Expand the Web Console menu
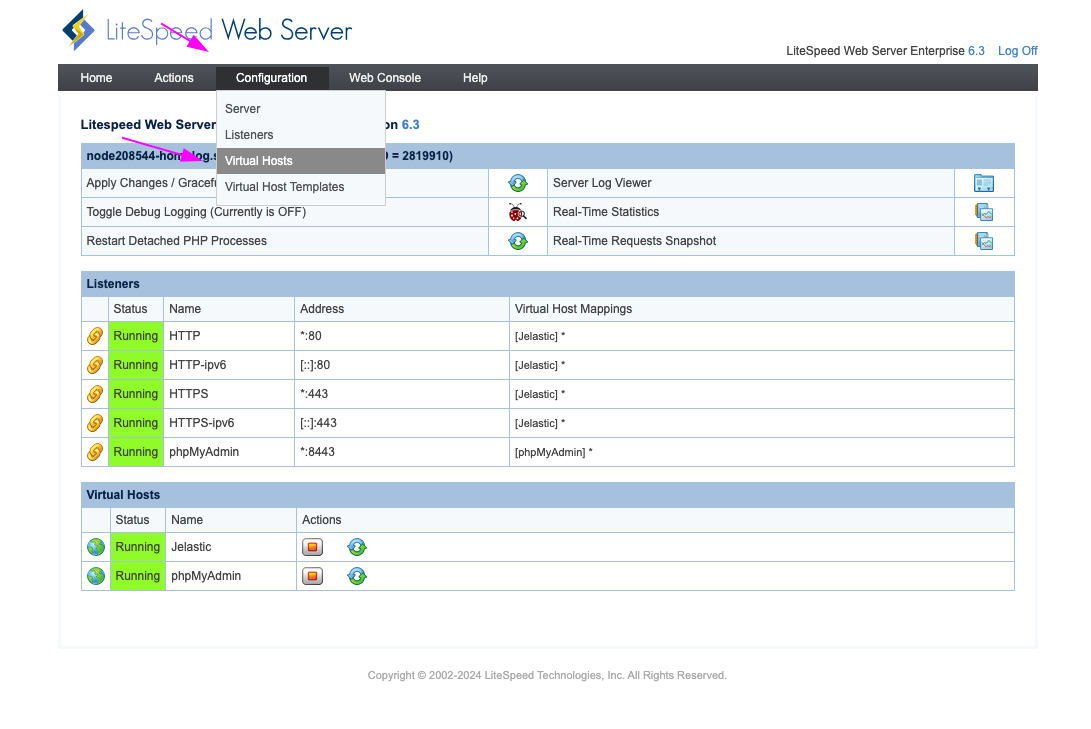Viewport: 1091px width, 729px height. pos(385,78)
